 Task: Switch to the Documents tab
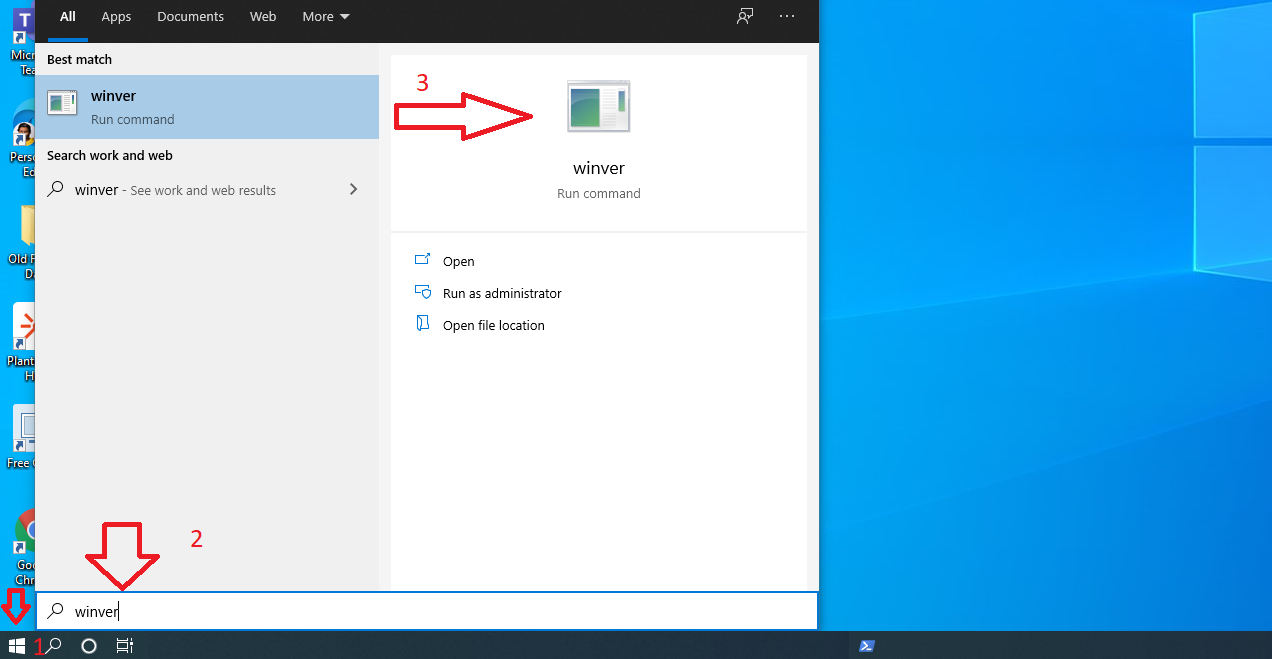(190, 16)
